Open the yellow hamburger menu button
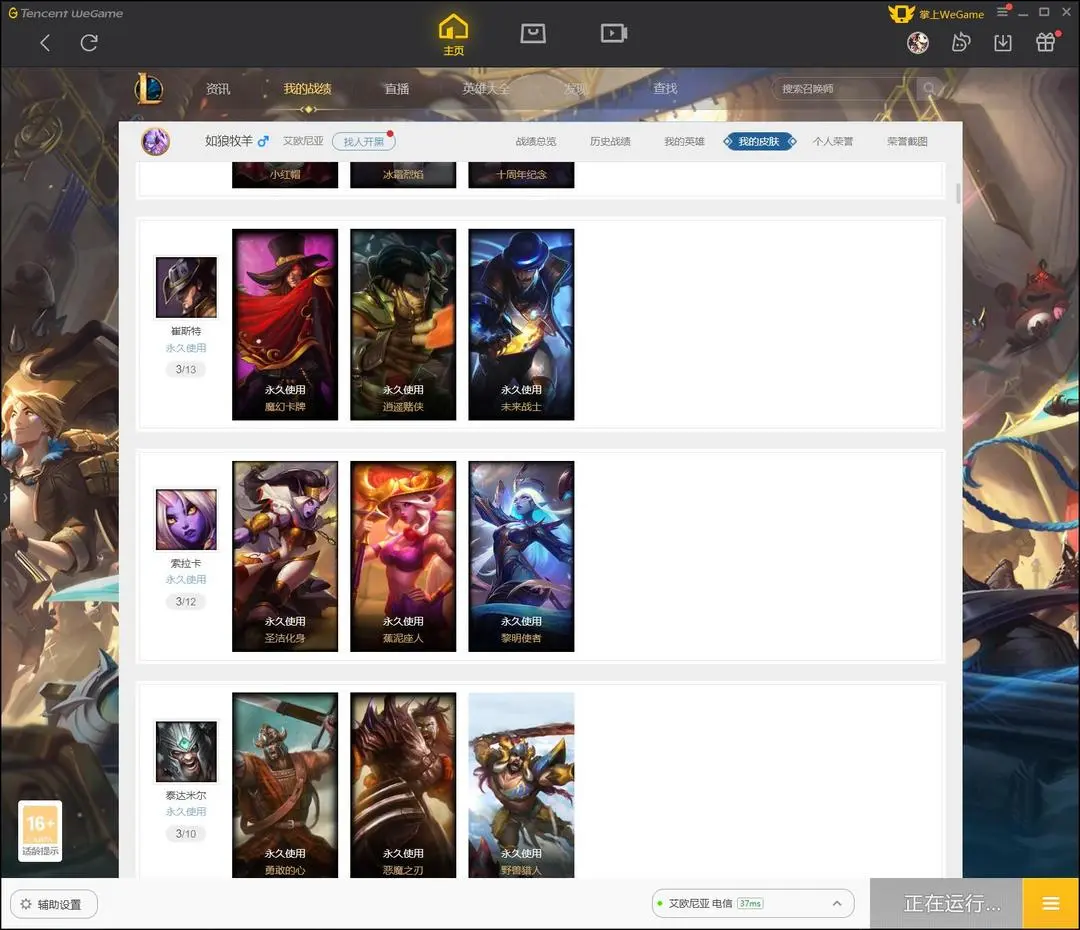This screenshot has width=1080, height=930. [x=1050, y=903]
